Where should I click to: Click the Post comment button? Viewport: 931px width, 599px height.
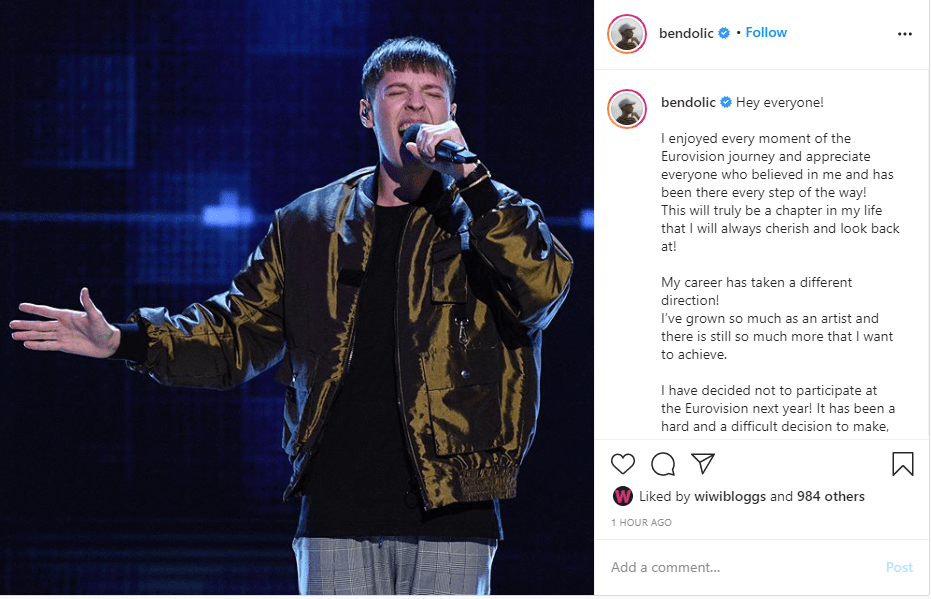899,567
